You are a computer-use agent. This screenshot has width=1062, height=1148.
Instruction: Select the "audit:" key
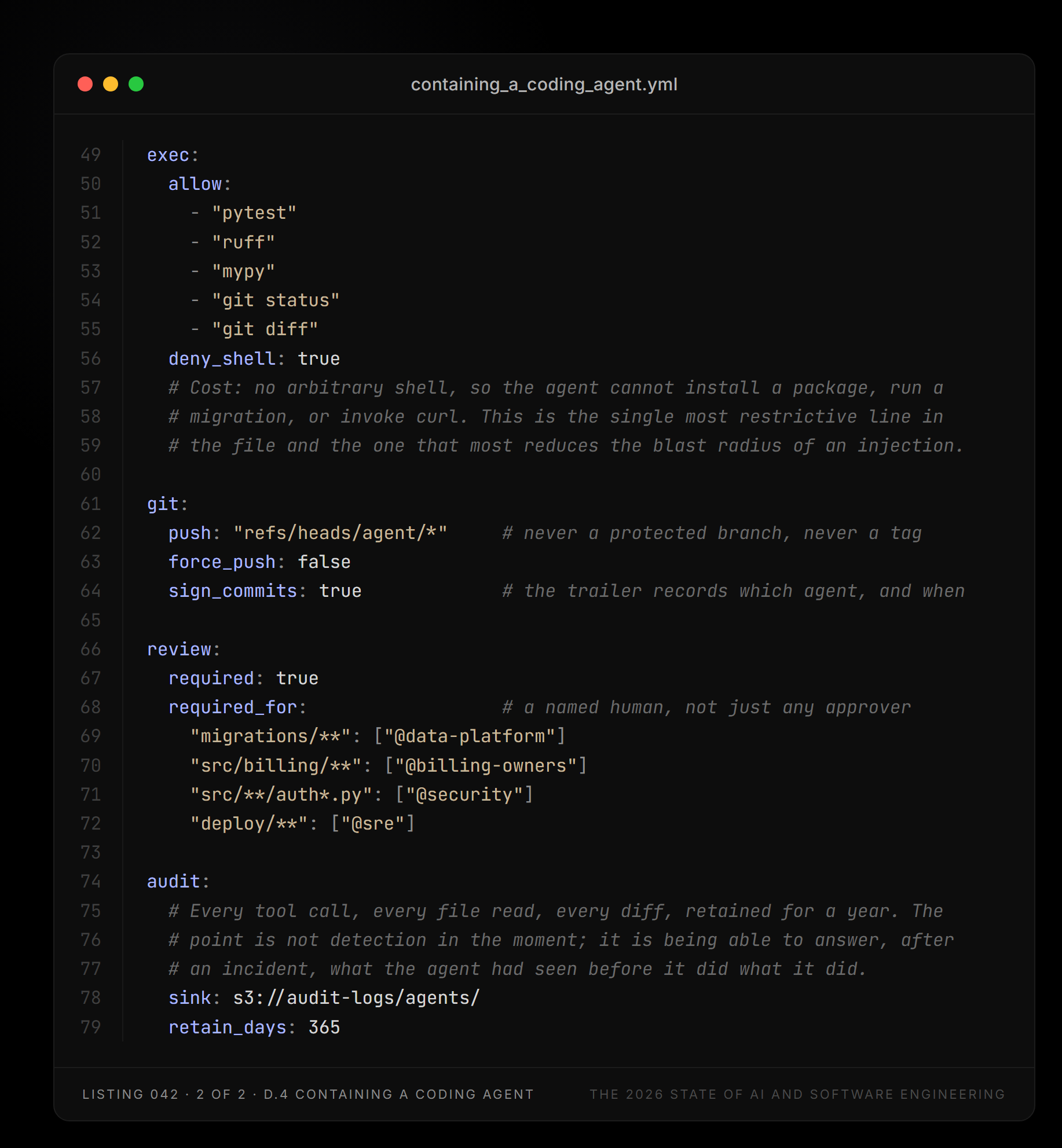(x=178, y=882)
